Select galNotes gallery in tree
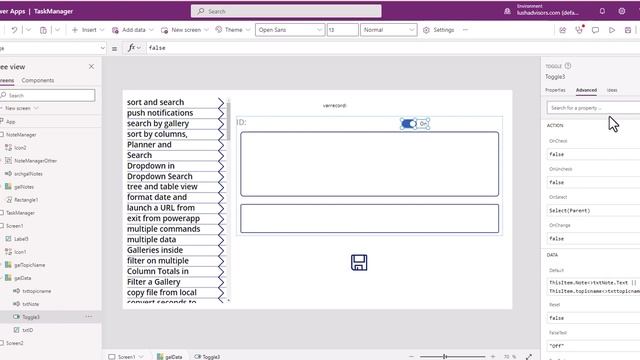 pos(24,187)
